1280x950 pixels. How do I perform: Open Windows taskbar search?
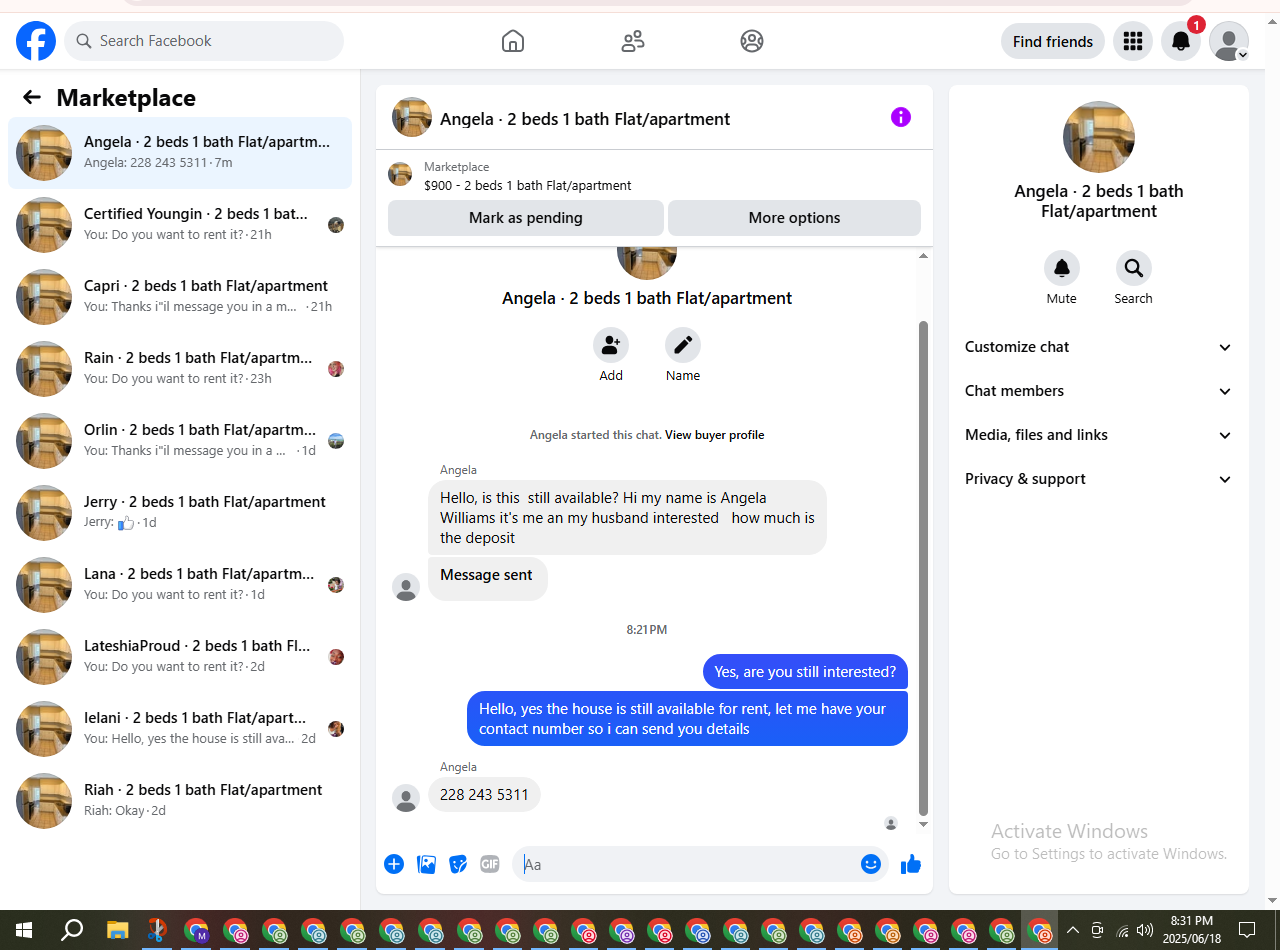click(x=72, y=931)
